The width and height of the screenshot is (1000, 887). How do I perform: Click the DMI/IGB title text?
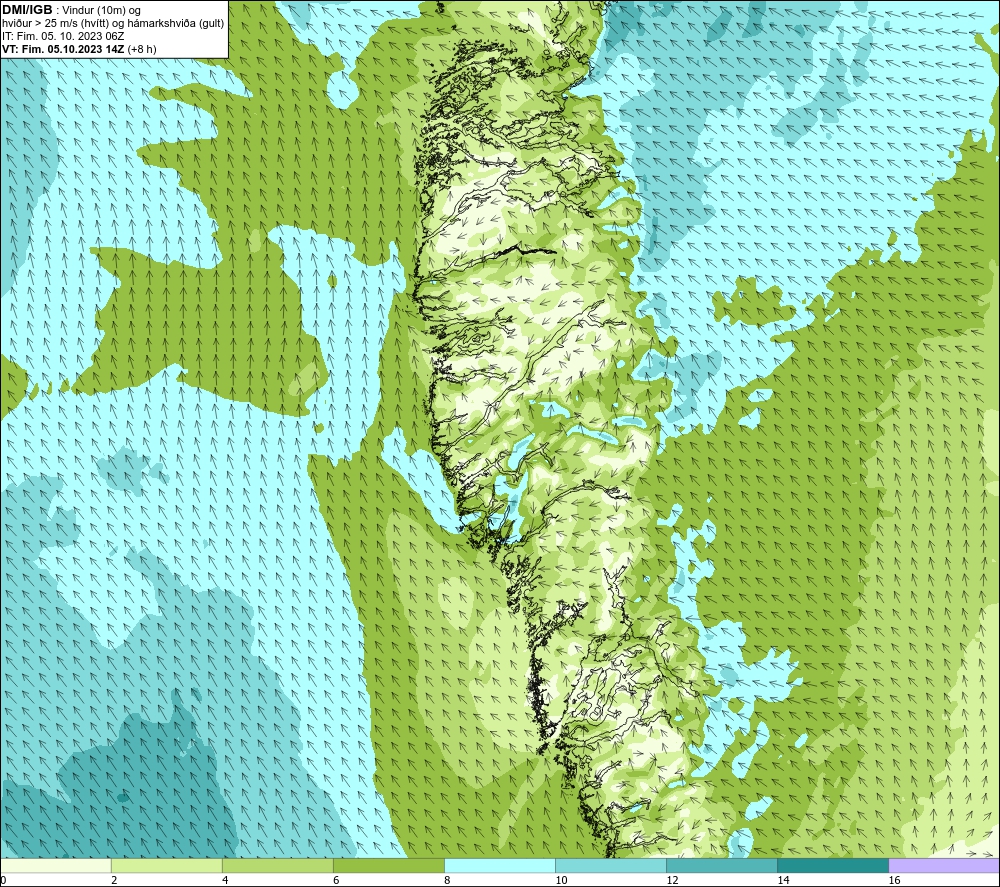27,10
